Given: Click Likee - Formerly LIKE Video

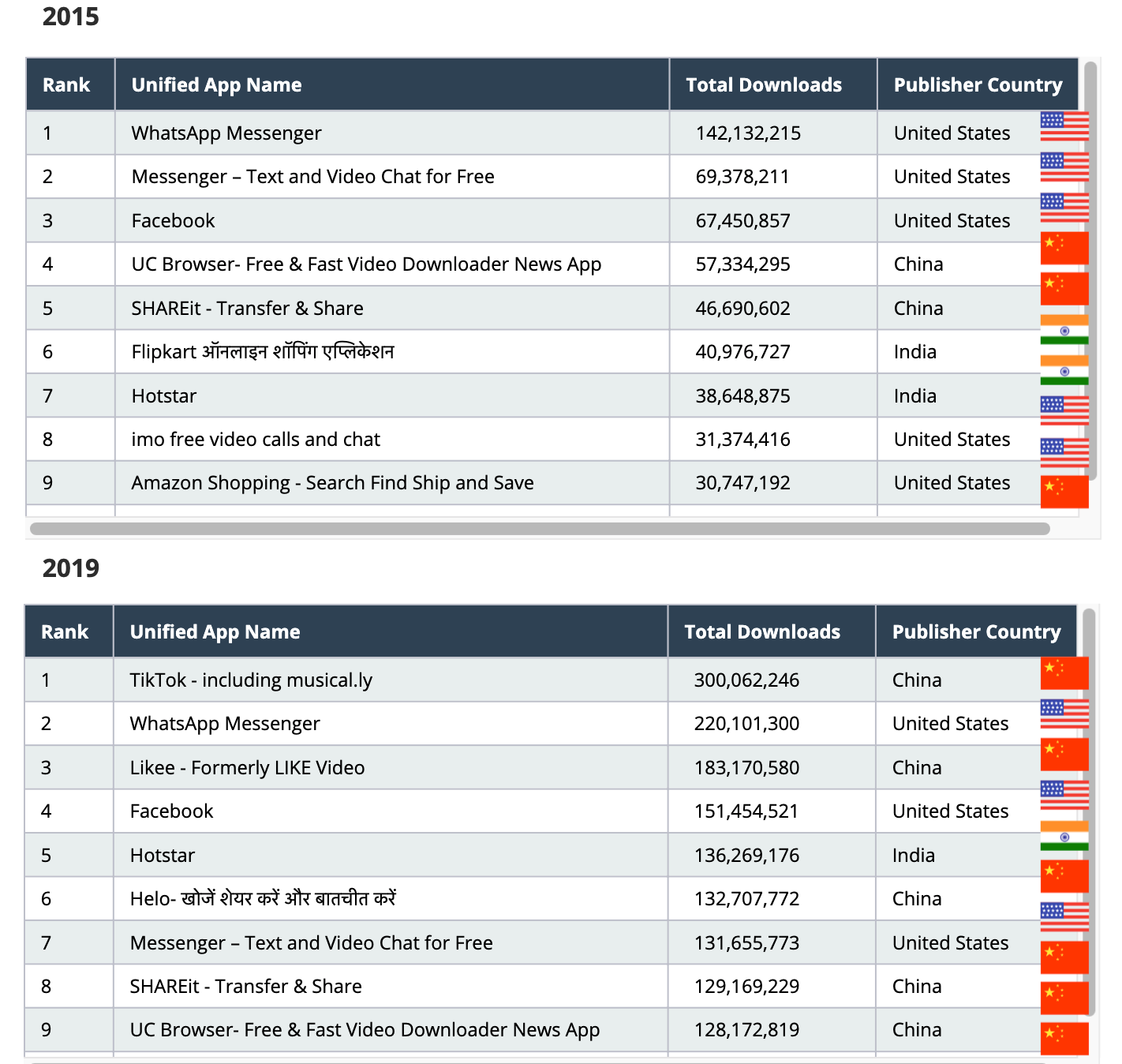Looking at the screenshot, I should click(x=247, y=768).
